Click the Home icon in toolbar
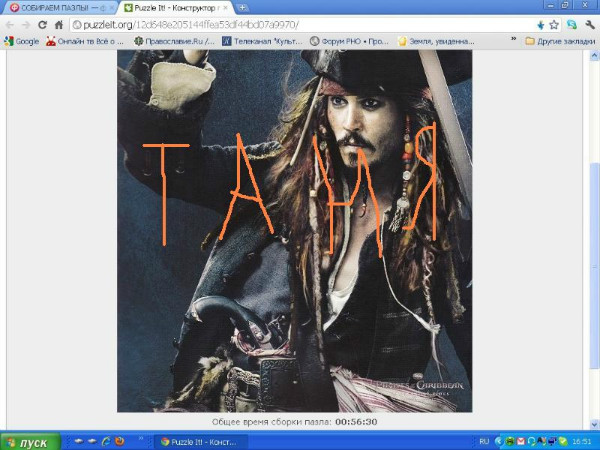 pos(58,24)
